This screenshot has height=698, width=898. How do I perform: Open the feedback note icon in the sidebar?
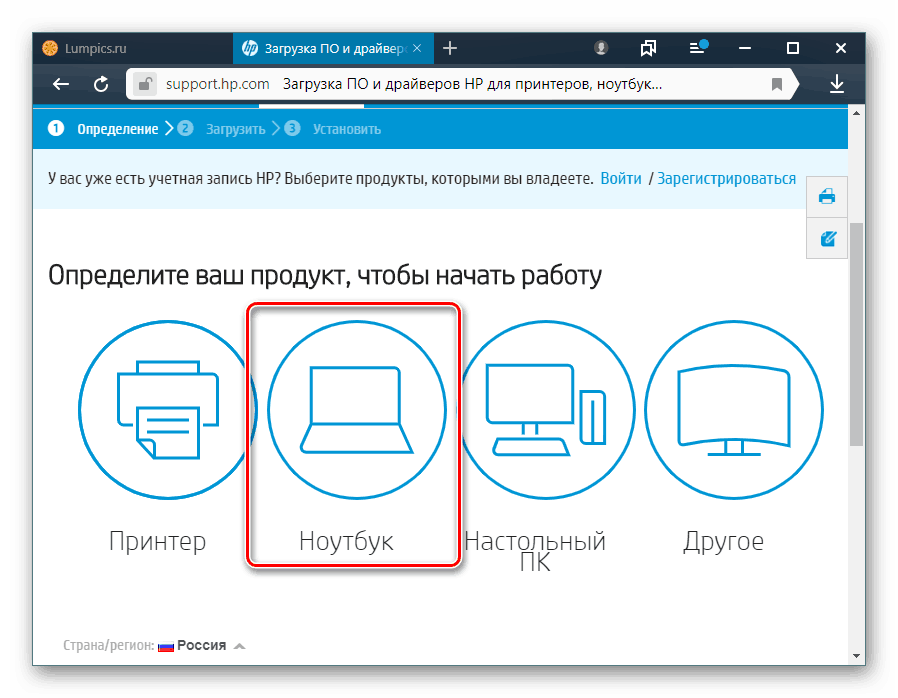[x=826, y=239]
